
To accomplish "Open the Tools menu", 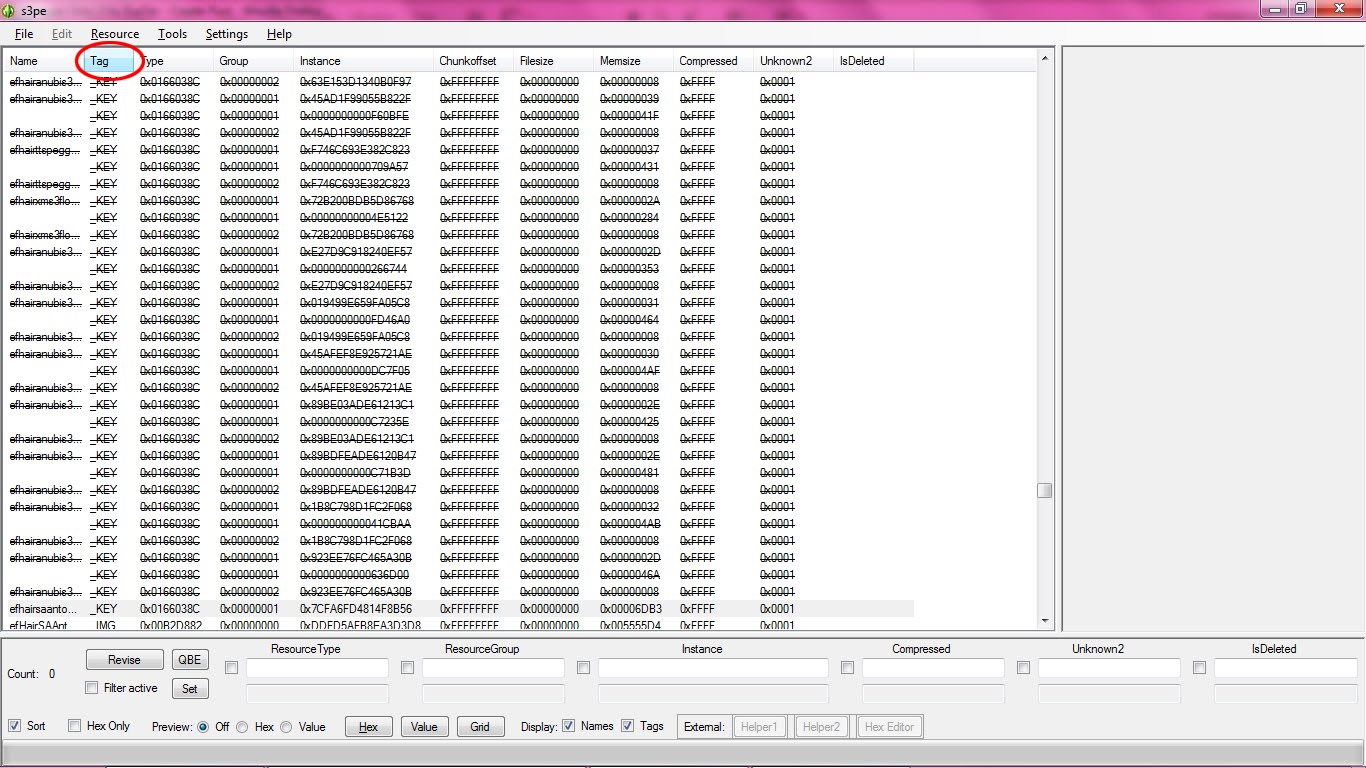I will 172,33.
